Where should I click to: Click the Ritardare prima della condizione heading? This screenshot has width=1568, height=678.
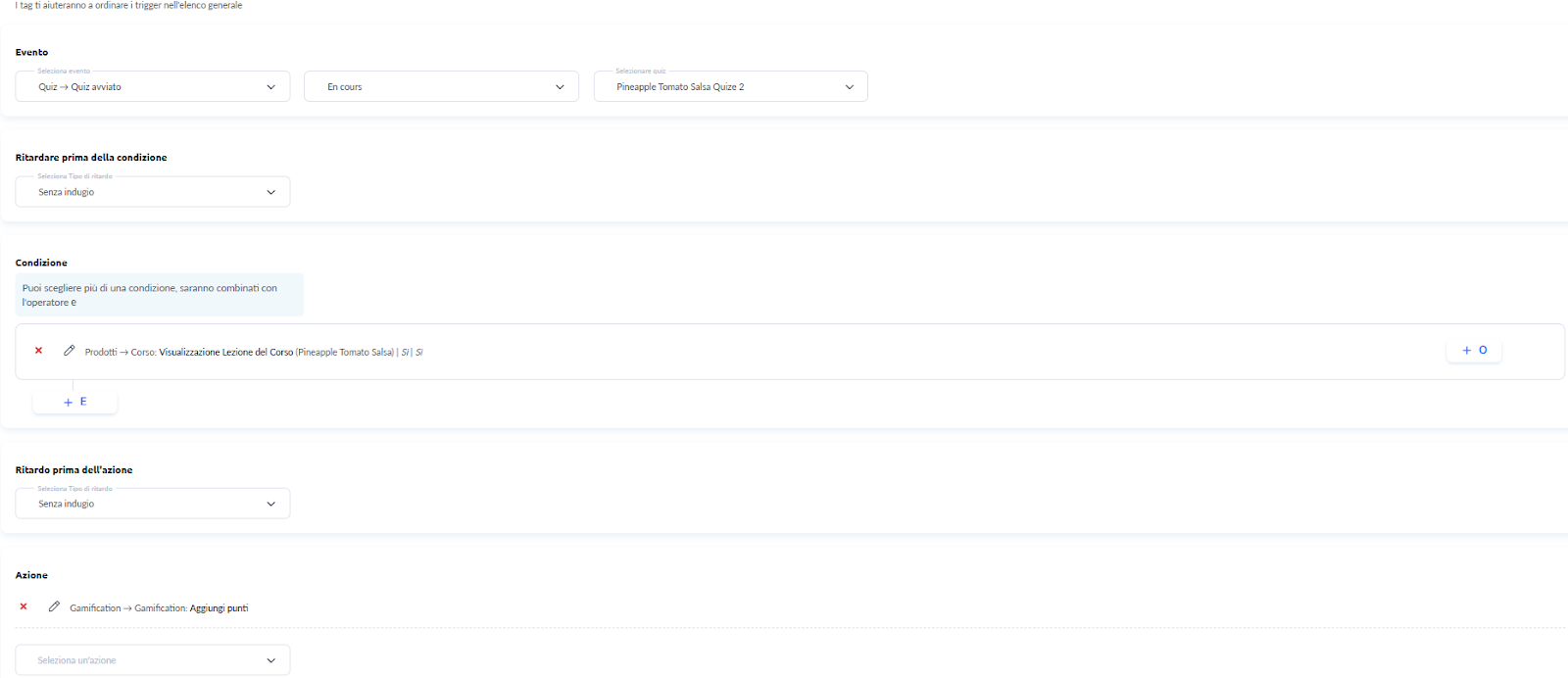[x=91, y=157]
